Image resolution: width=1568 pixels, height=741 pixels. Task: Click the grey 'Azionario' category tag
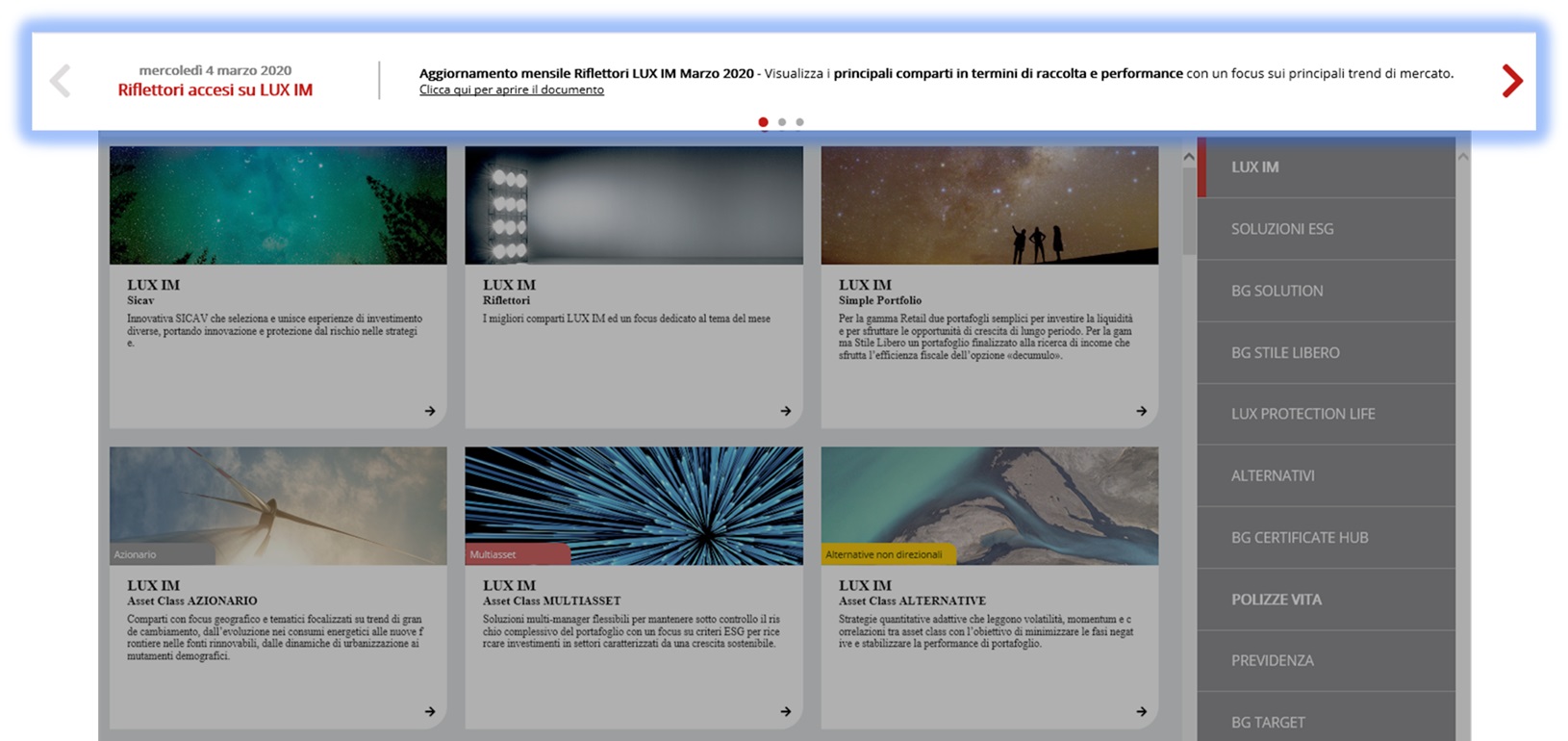162,554
